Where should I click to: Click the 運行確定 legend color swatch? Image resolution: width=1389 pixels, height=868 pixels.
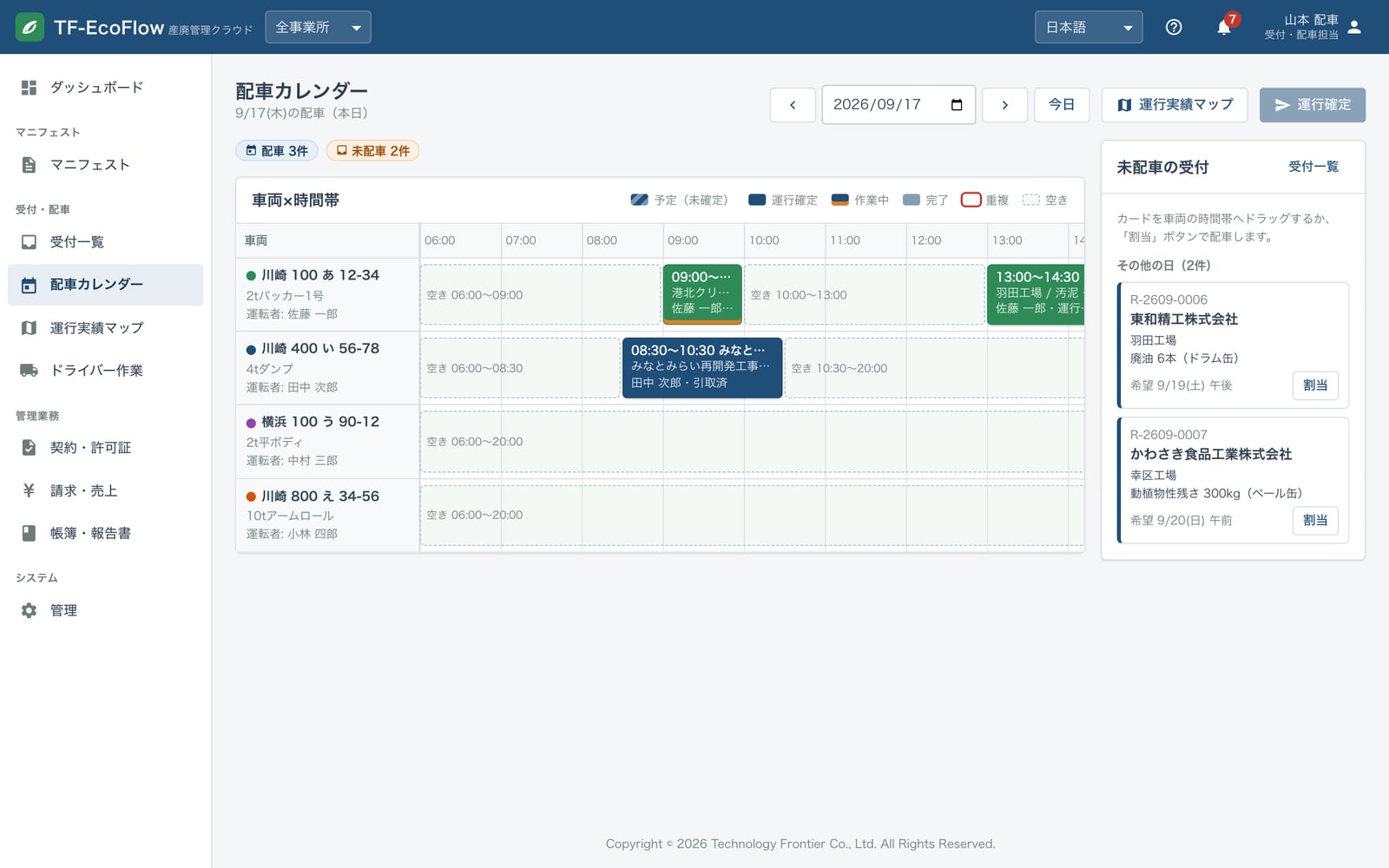pos(757,200)
